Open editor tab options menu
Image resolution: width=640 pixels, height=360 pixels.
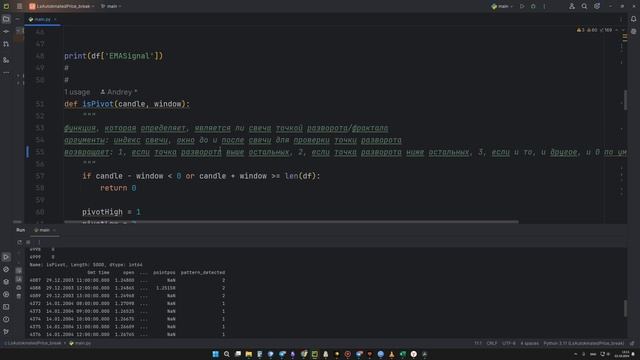pos(621,19)
